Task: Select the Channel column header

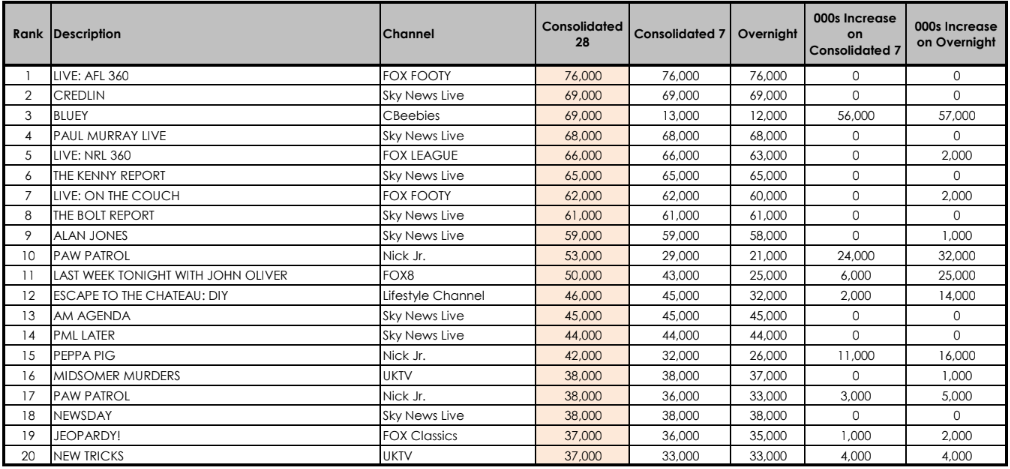Action: pos(458,34)
